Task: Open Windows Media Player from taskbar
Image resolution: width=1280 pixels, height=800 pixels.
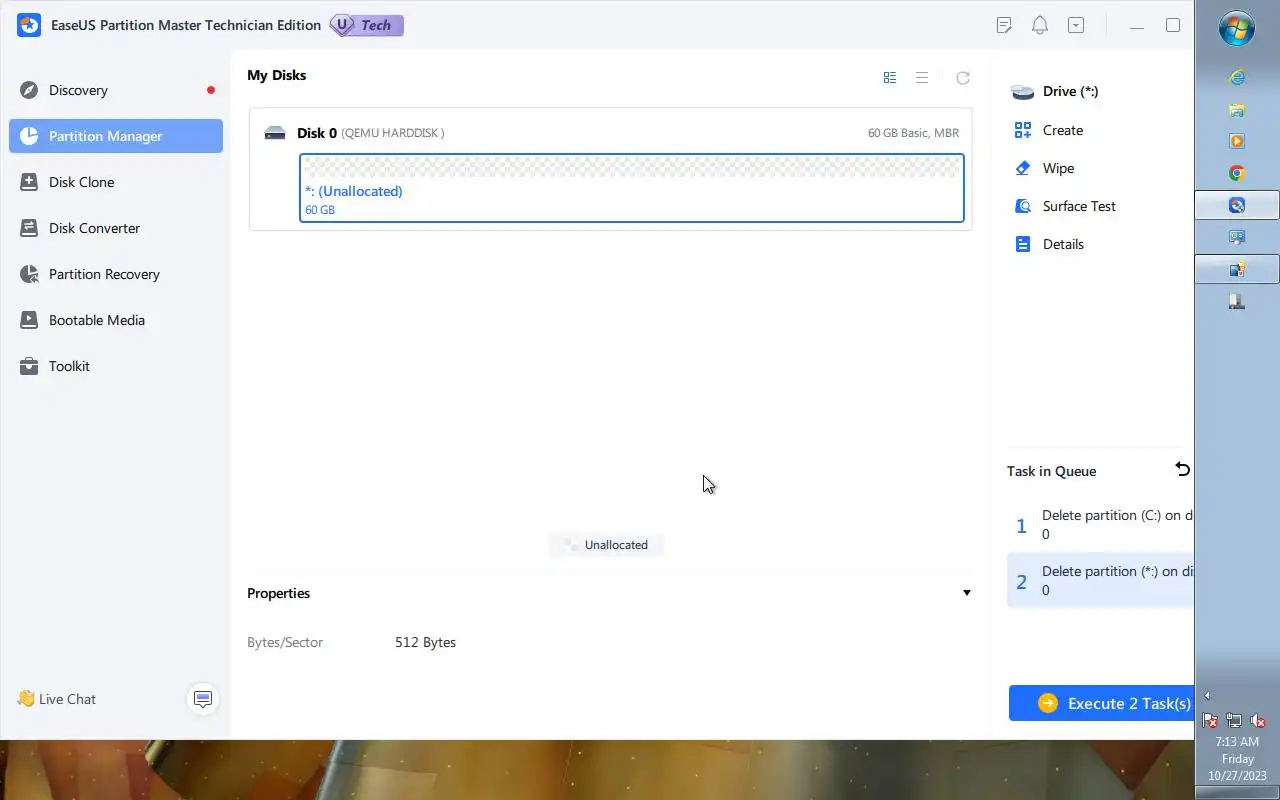Action: [x=1237, y=141]
